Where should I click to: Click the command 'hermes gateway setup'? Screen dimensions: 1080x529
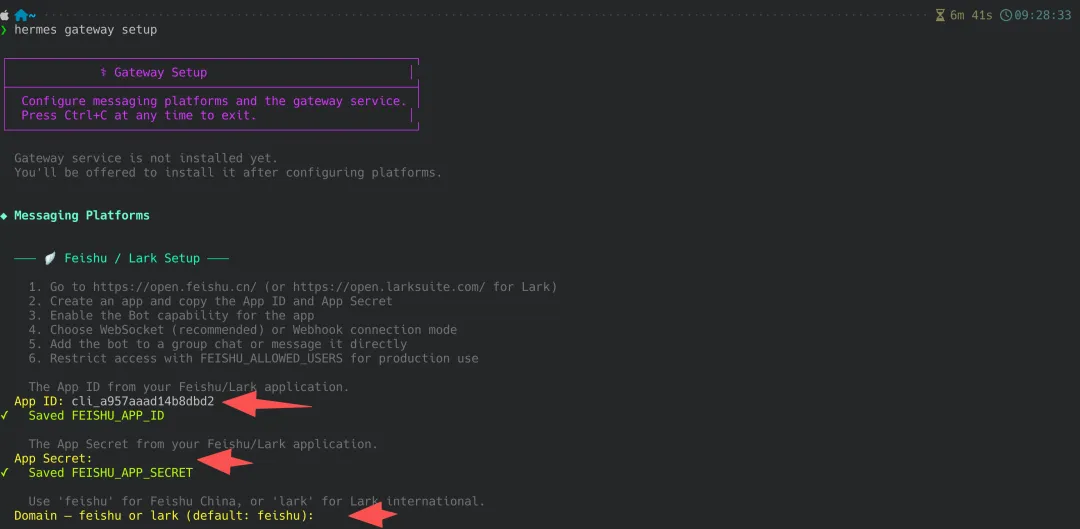click(85, 30)
